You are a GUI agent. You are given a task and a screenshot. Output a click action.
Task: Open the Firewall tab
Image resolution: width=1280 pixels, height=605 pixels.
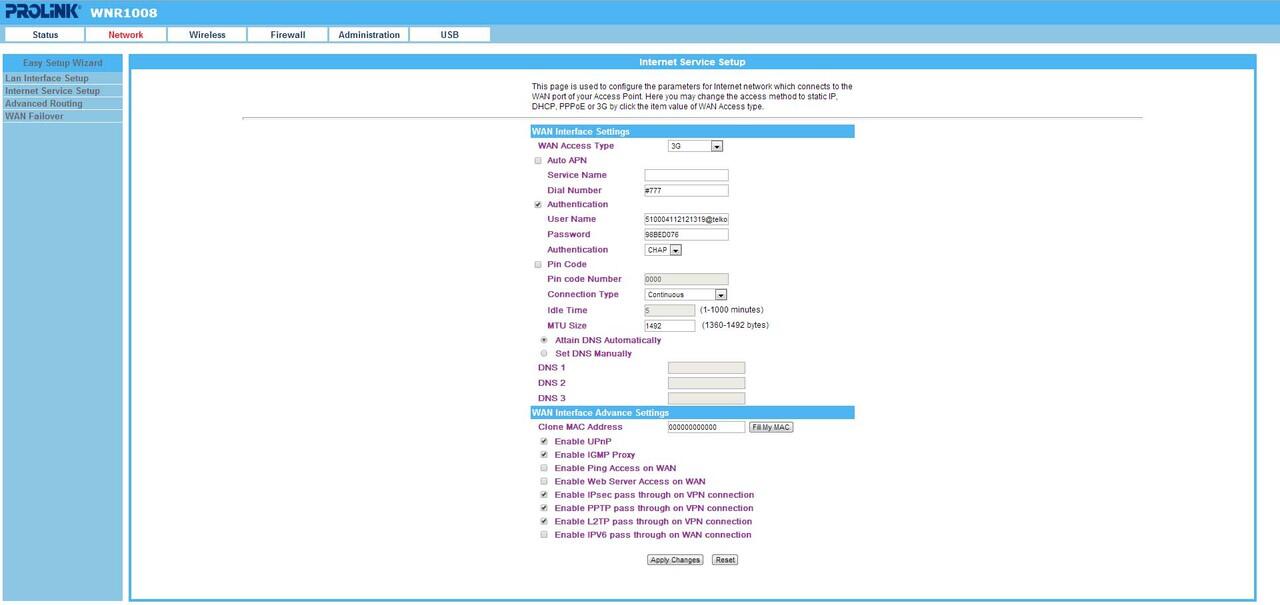click(x=288, y=35)
